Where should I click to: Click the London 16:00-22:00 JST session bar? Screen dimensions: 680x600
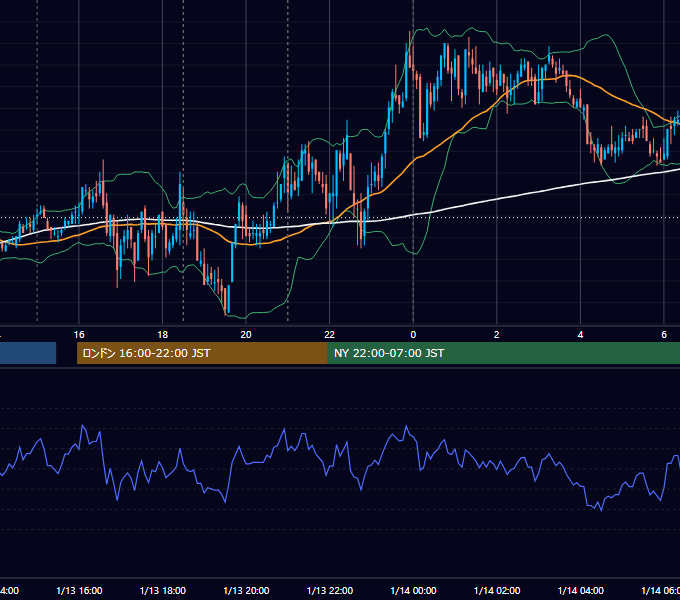pyautogui.click(x=202, y=353)
